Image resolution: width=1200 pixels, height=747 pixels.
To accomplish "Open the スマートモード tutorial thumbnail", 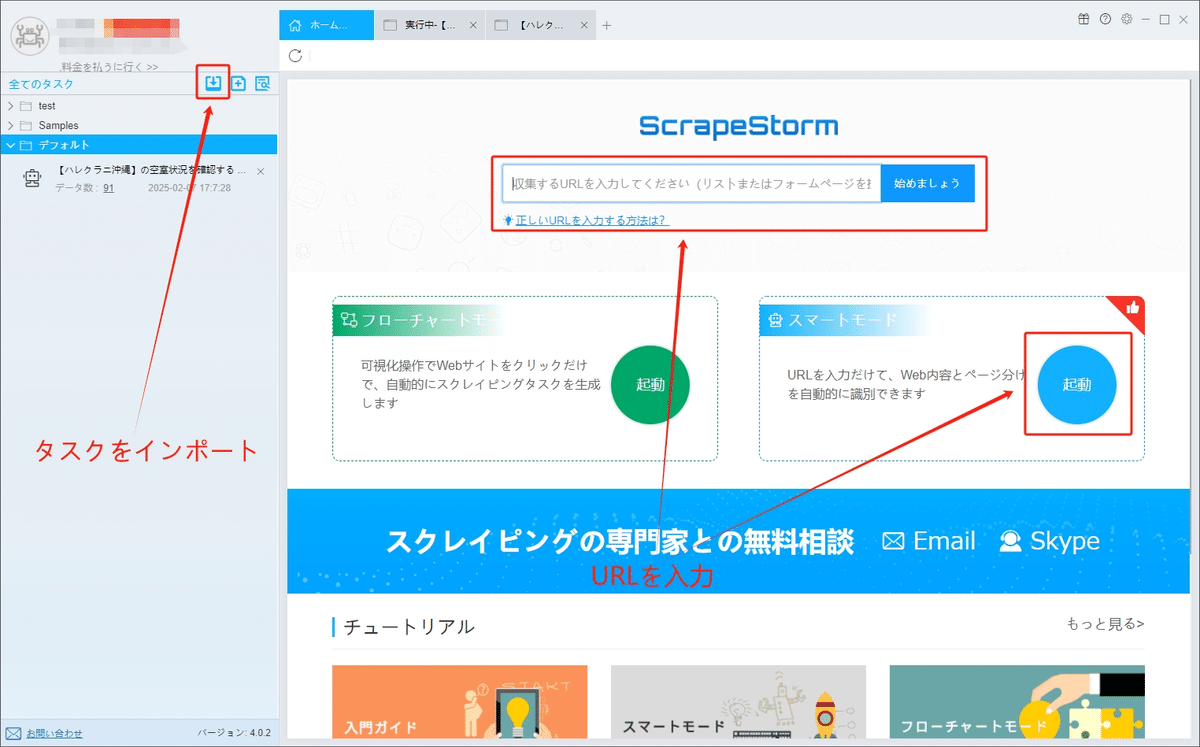I will point(738,702).
